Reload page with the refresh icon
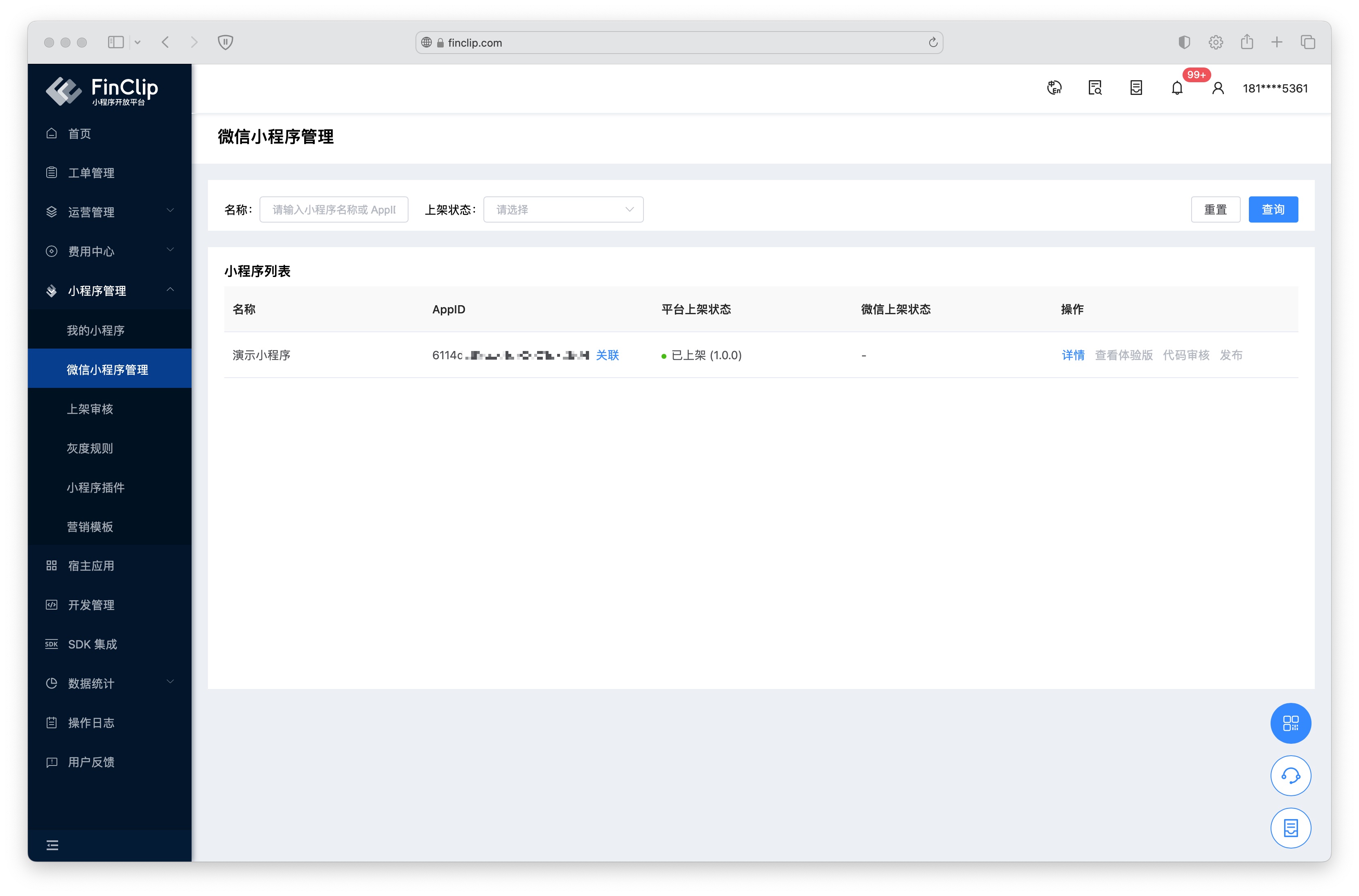The height and width of the screenshot is (896, 1359). 932,42
